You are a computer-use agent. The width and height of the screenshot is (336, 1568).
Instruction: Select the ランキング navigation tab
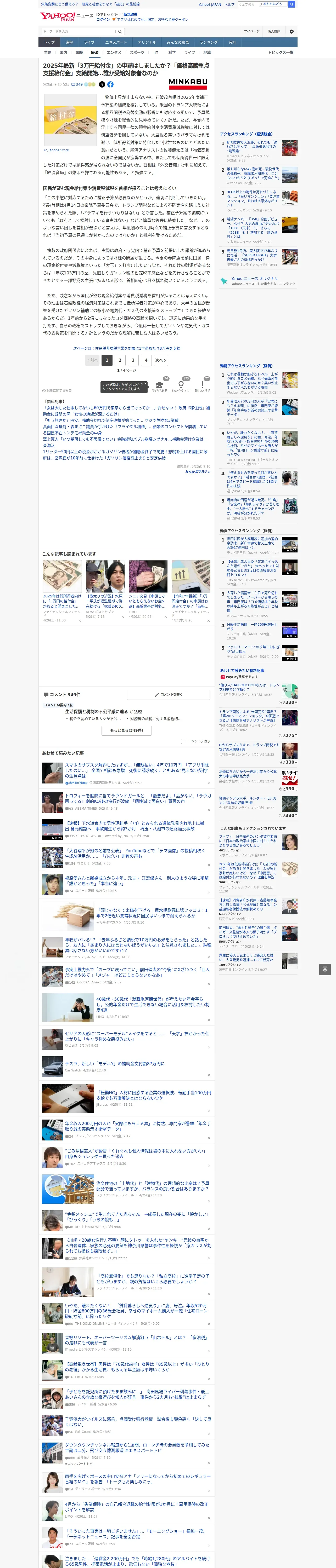209,43
